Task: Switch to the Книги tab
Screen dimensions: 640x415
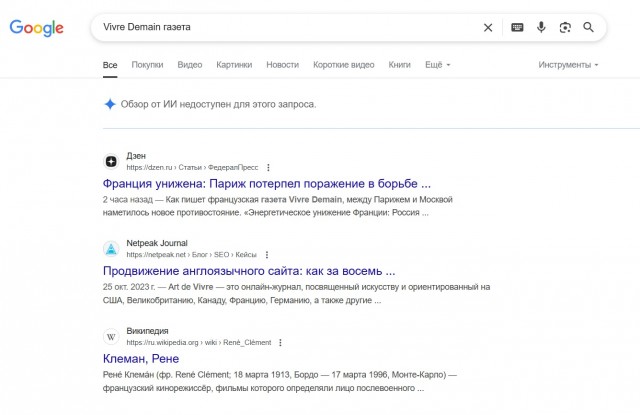Action: [400, 64]
